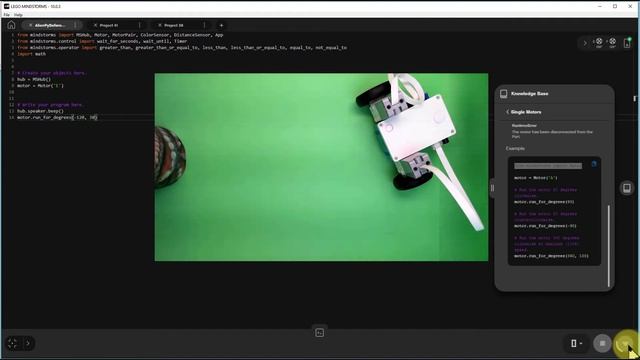The width and height of the screenshot is (640, 360).
Task: Copy the example code snippet
Action: [x=594, y=164]
